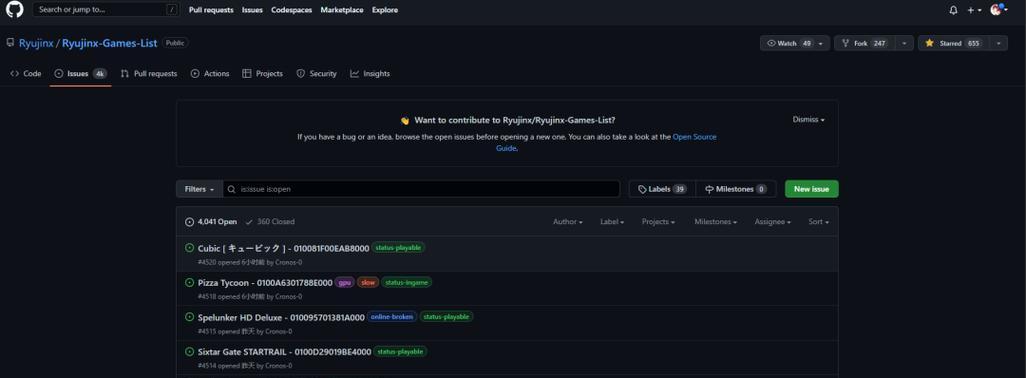Open the Spelunker HD Deluxe issue

[281, 317]
